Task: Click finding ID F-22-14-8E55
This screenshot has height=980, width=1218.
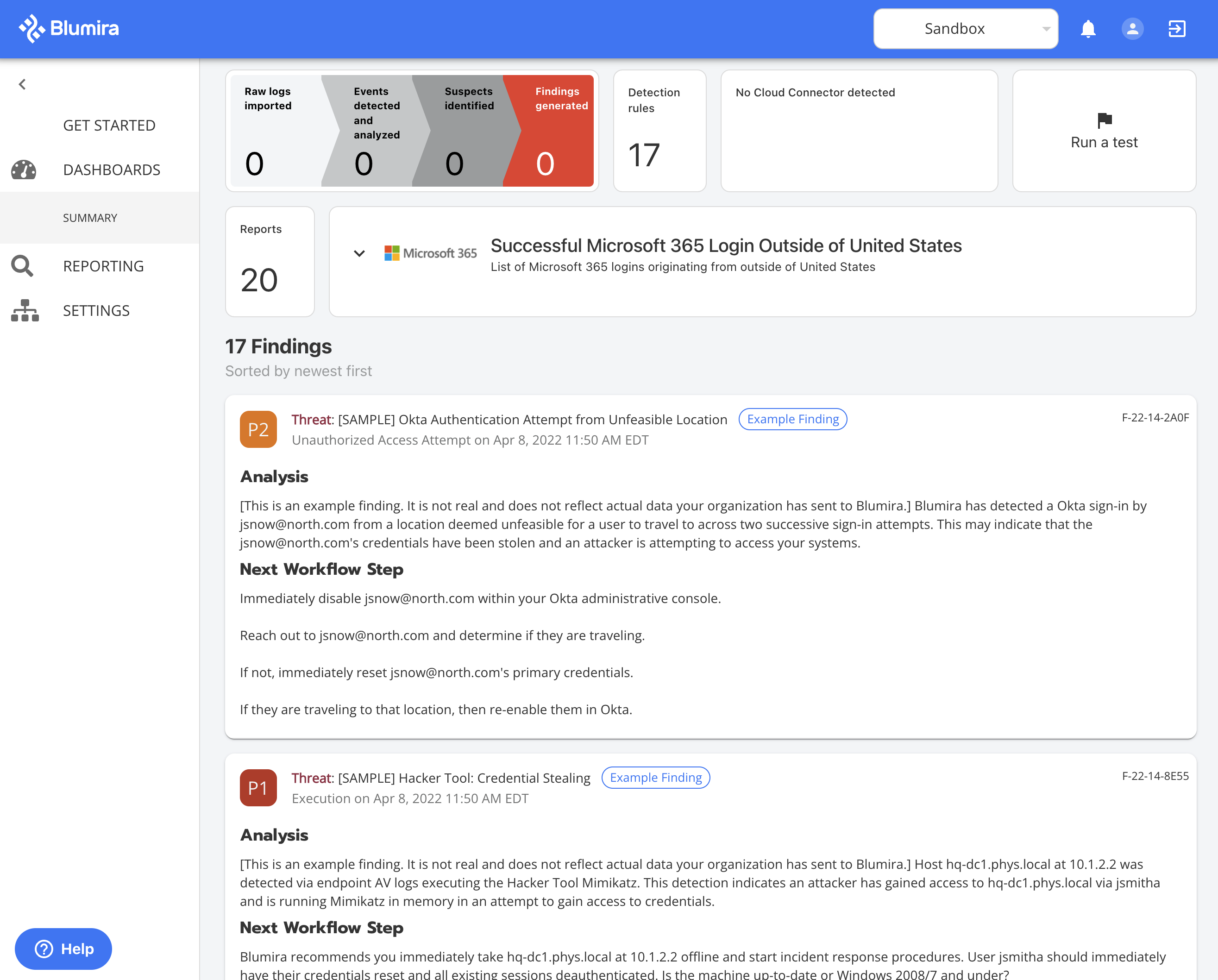Action: coord(1155,776)
